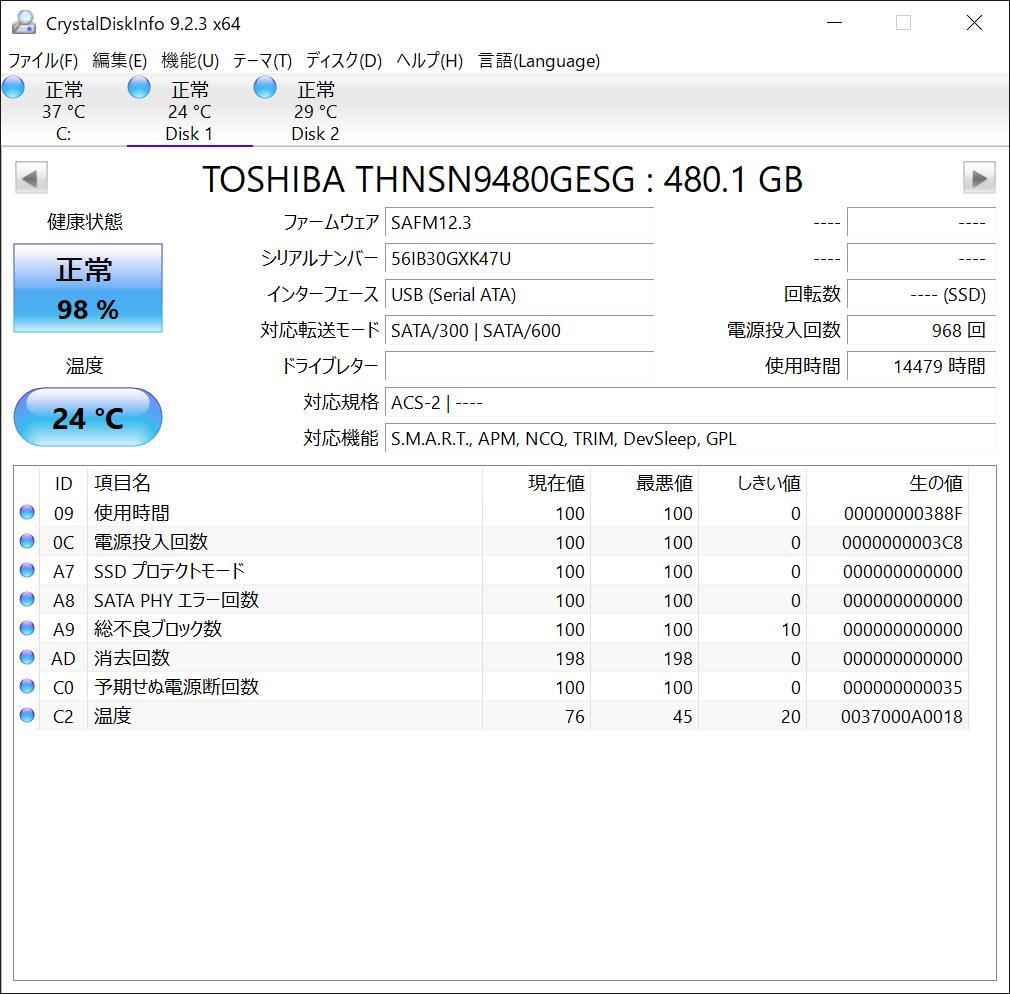Image resolution: width=1010 pixels, height=994 pixels.
Task: Close the CrystalDiskInfo window
Action: [x=974, y=23]
